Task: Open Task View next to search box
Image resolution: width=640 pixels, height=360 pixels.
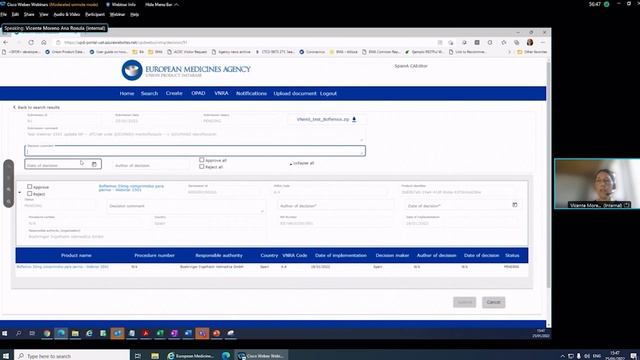Action: pyautogui.click(x=138, y=356)
